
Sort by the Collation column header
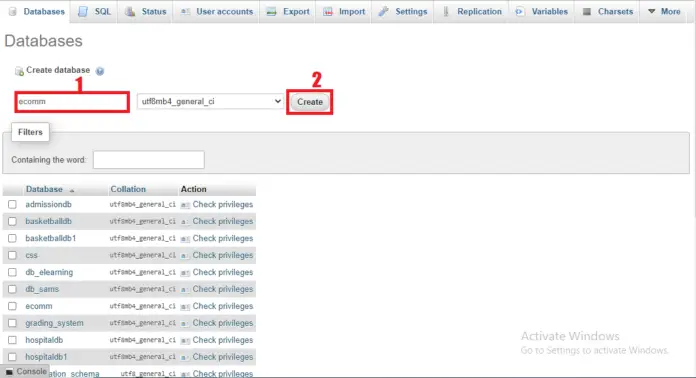128,189
